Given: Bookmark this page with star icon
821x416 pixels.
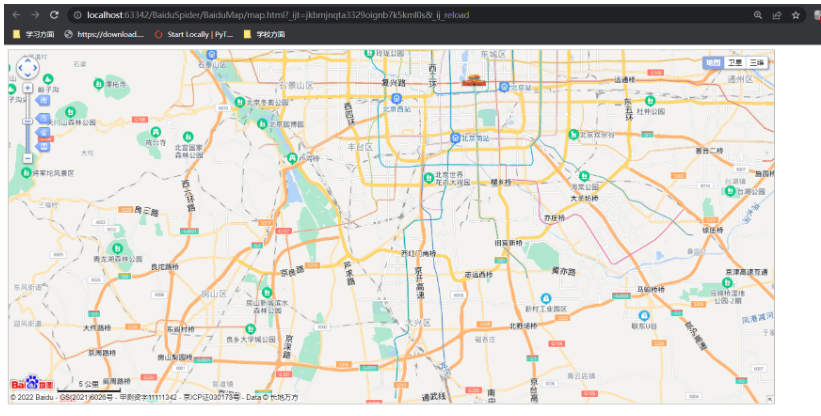Looking at the screenshot, I should tap(796, 15).
